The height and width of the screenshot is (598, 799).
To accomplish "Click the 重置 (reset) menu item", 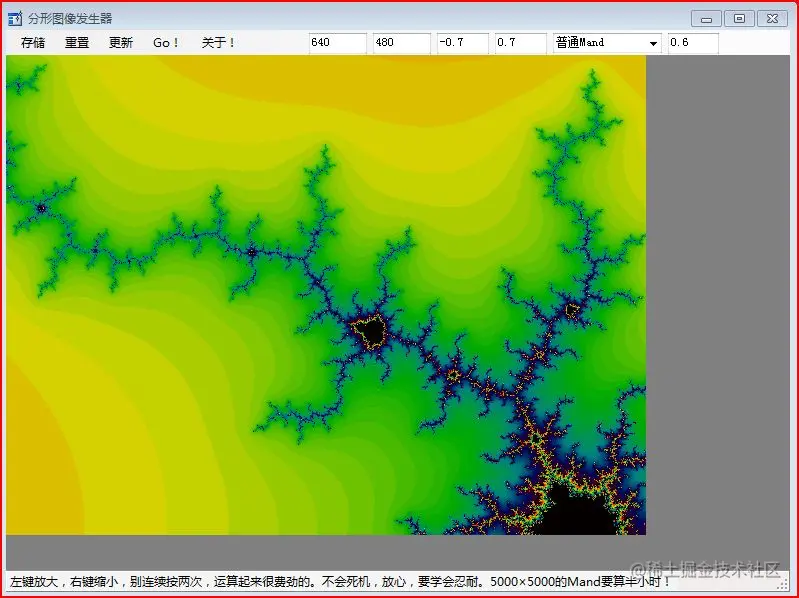I will point(77,43).
